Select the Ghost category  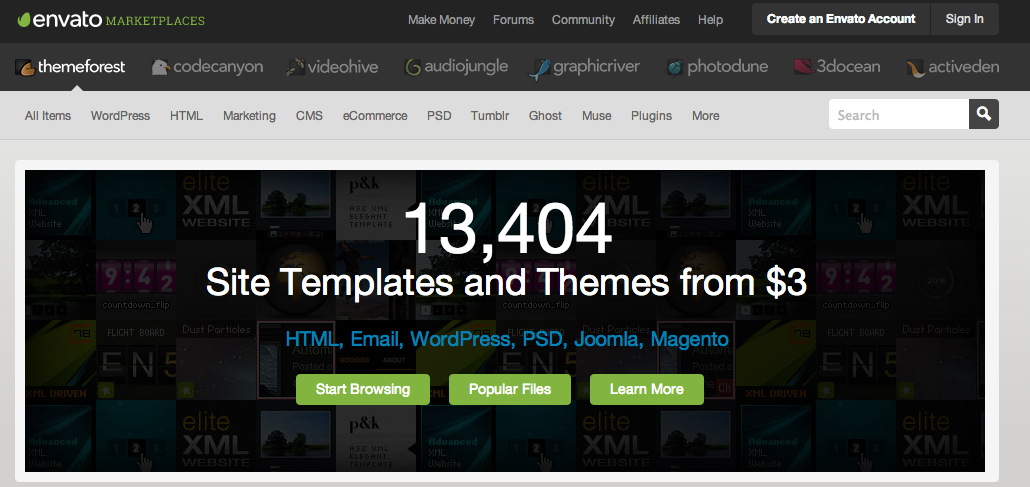click(545, 116)
